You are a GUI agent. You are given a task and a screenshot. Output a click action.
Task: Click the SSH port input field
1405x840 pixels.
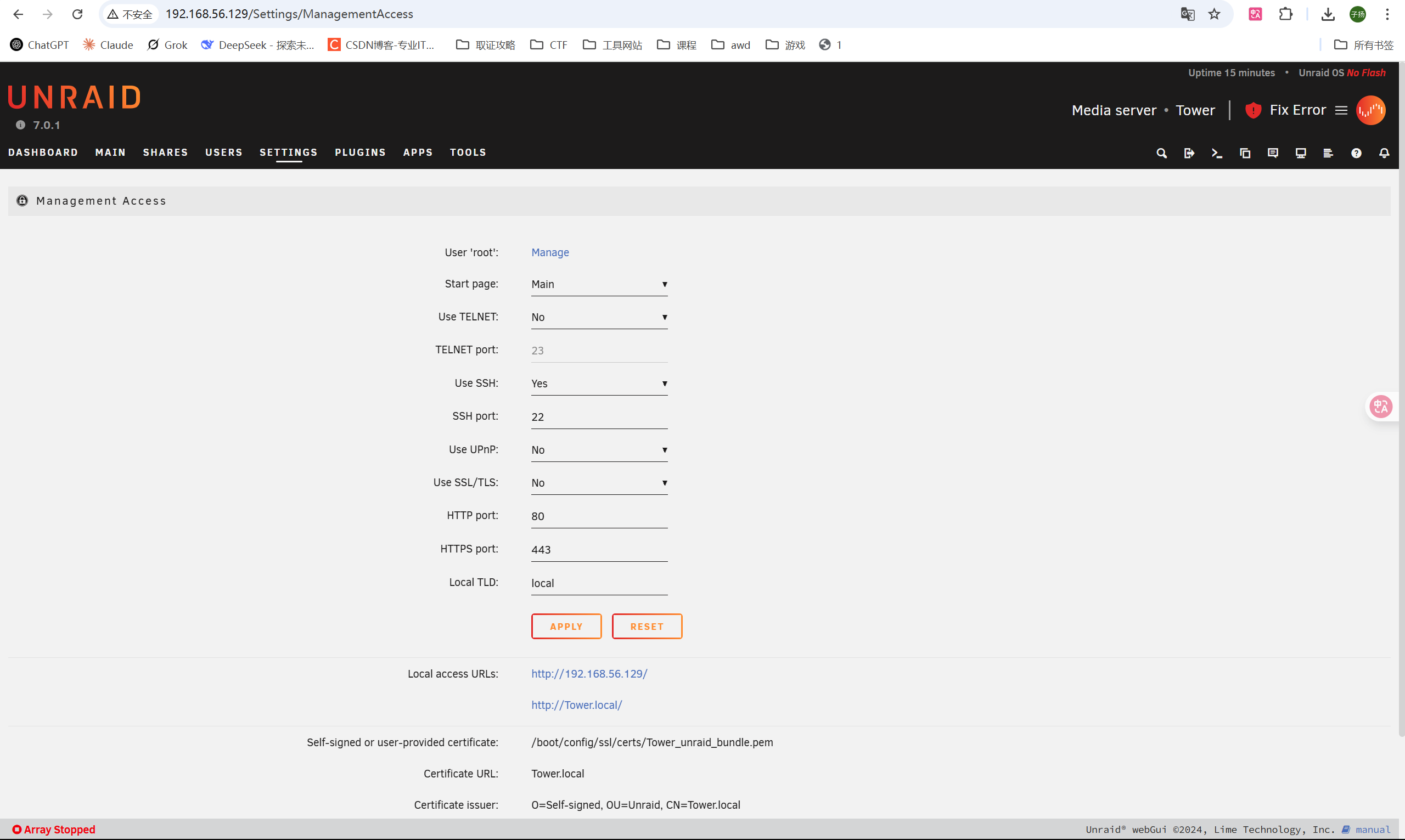coord(599,417)
